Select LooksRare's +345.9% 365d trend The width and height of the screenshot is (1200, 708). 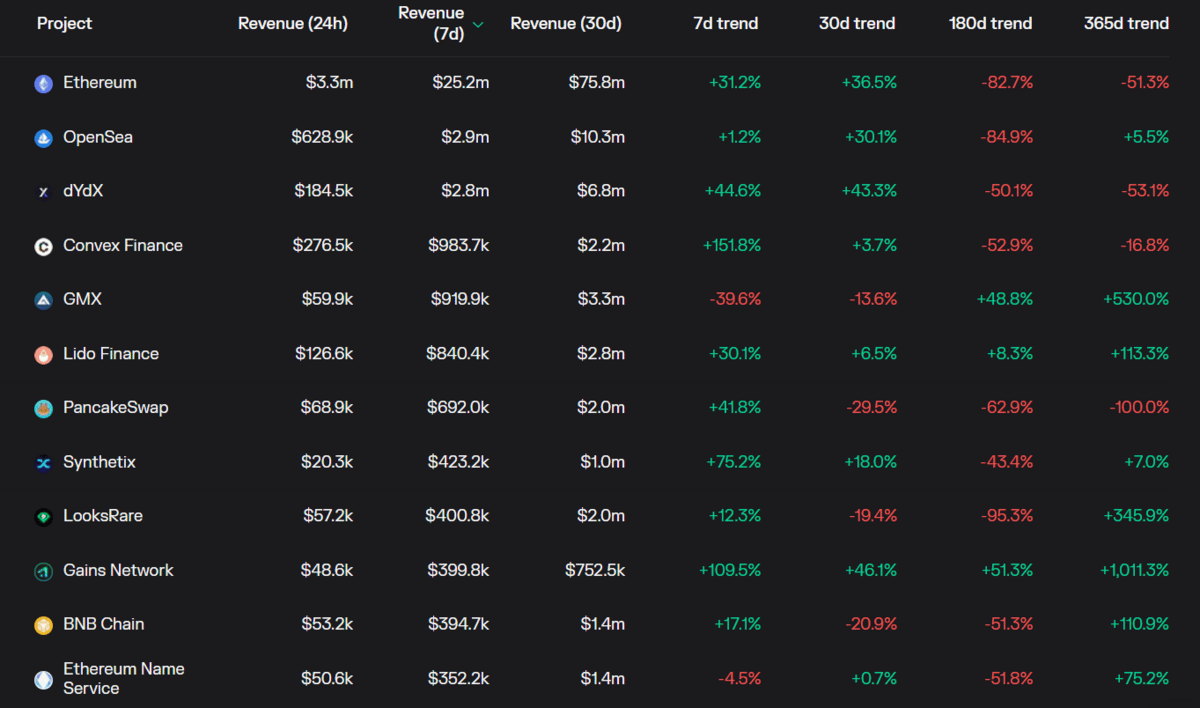(x=1137, y=516)
